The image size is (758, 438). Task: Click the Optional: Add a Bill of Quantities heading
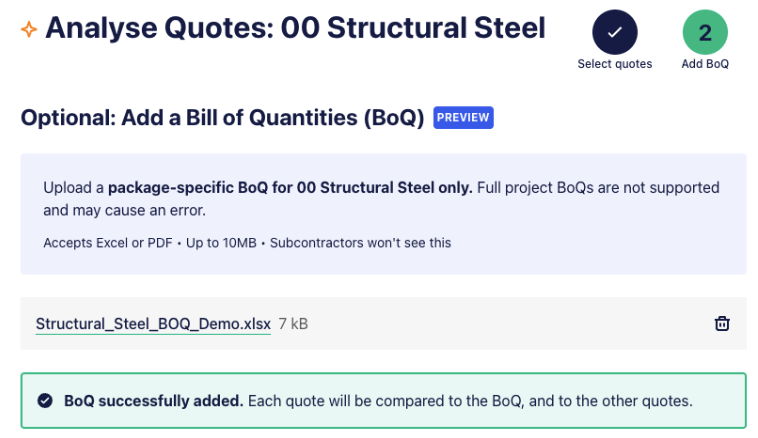point(222,118)
